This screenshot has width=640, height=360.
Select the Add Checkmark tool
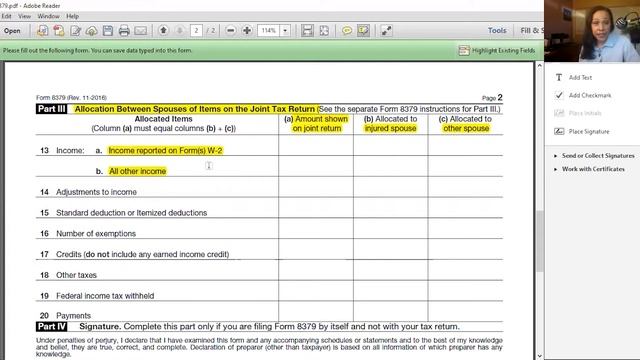click(x=583, y=96)
